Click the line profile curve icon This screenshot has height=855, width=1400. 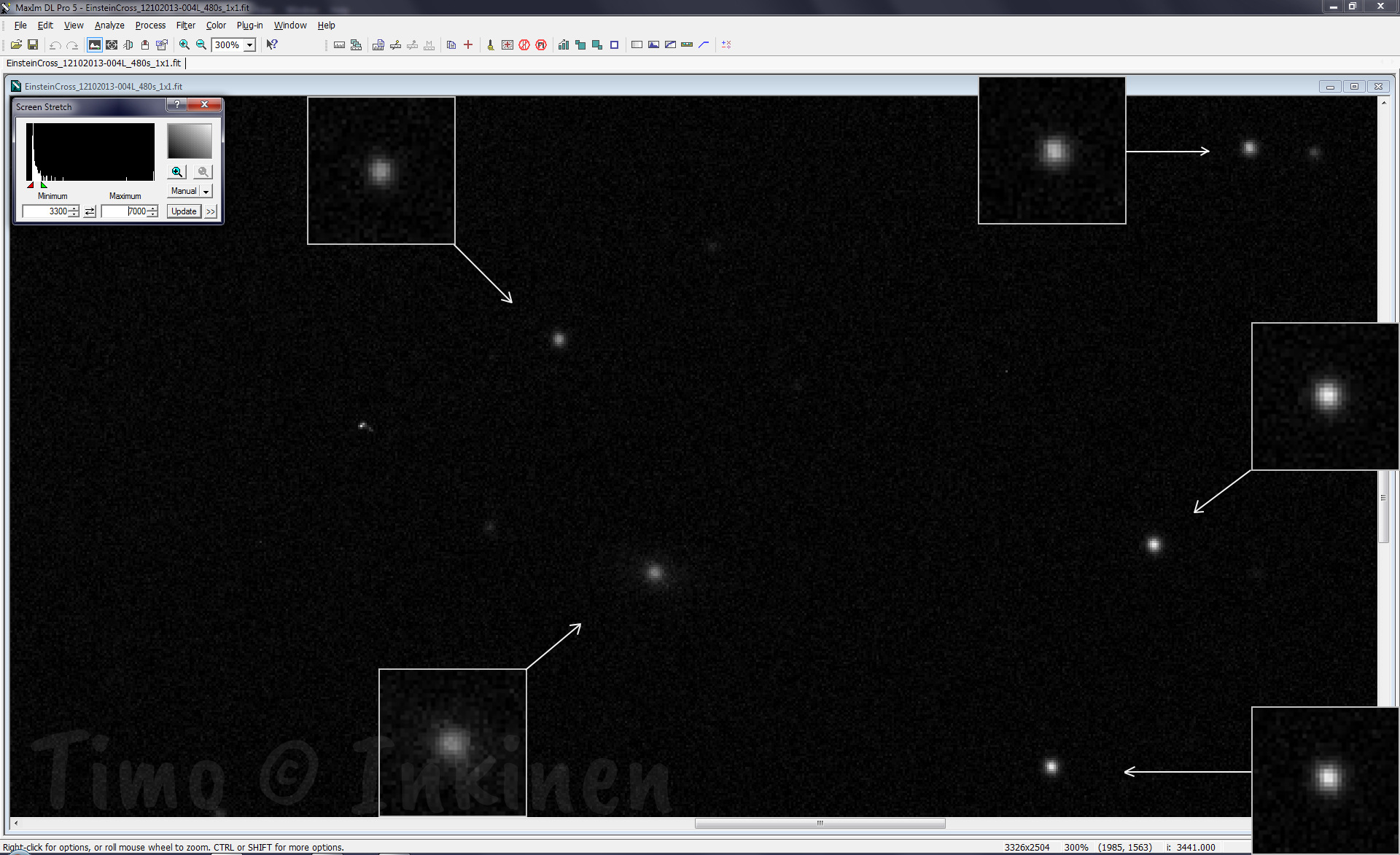tap(704, 45)
